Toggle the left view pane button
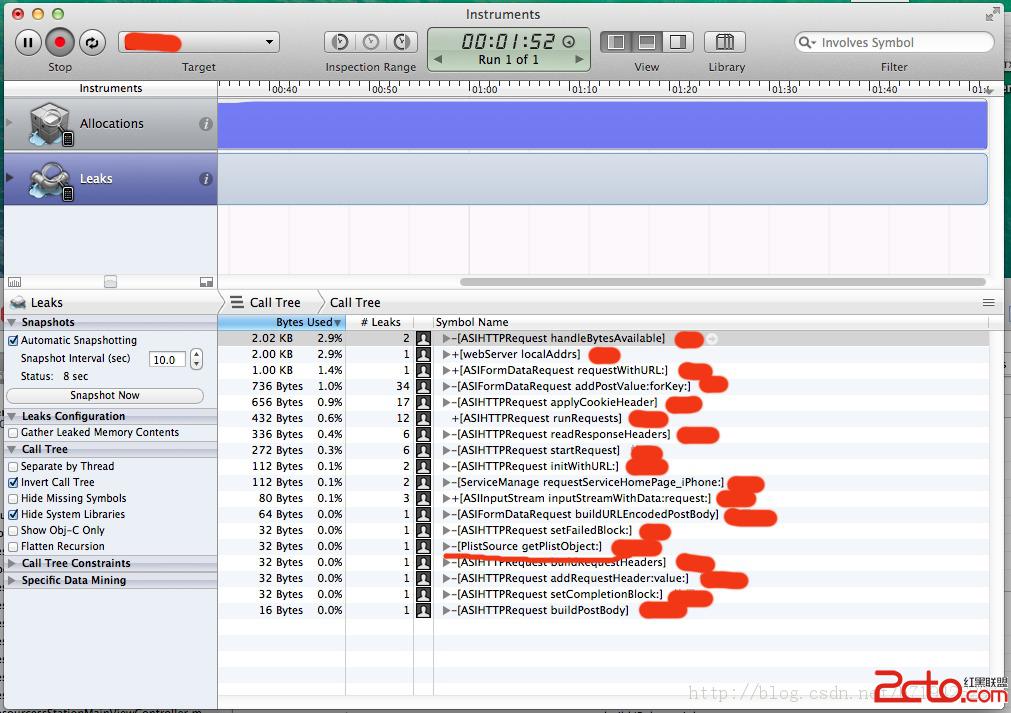The image size is (1011, 713). coord(616,42)
